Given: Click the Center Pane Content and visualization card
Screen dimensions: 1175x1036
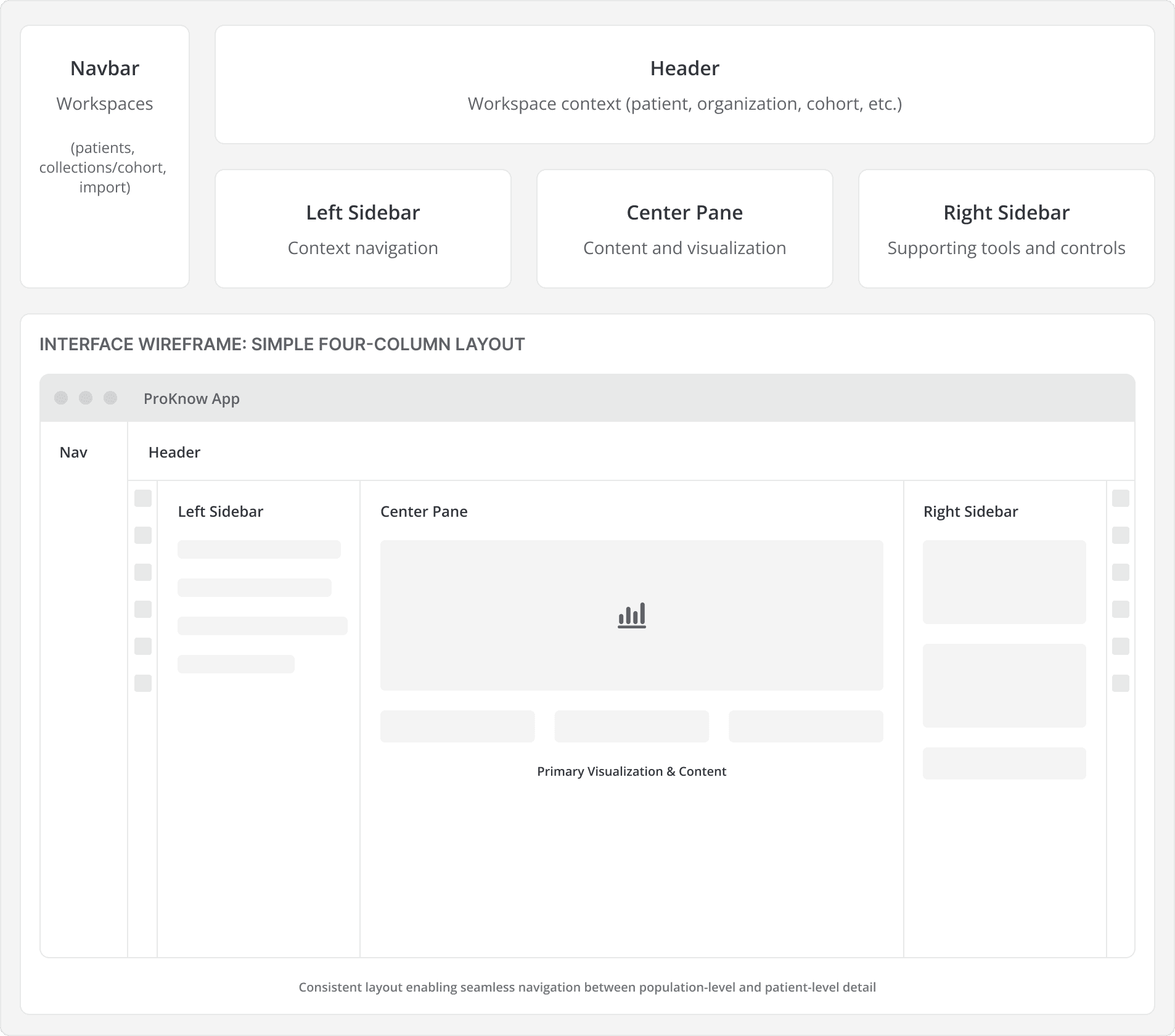Looking at the screenshot, I should pos(684,229).
